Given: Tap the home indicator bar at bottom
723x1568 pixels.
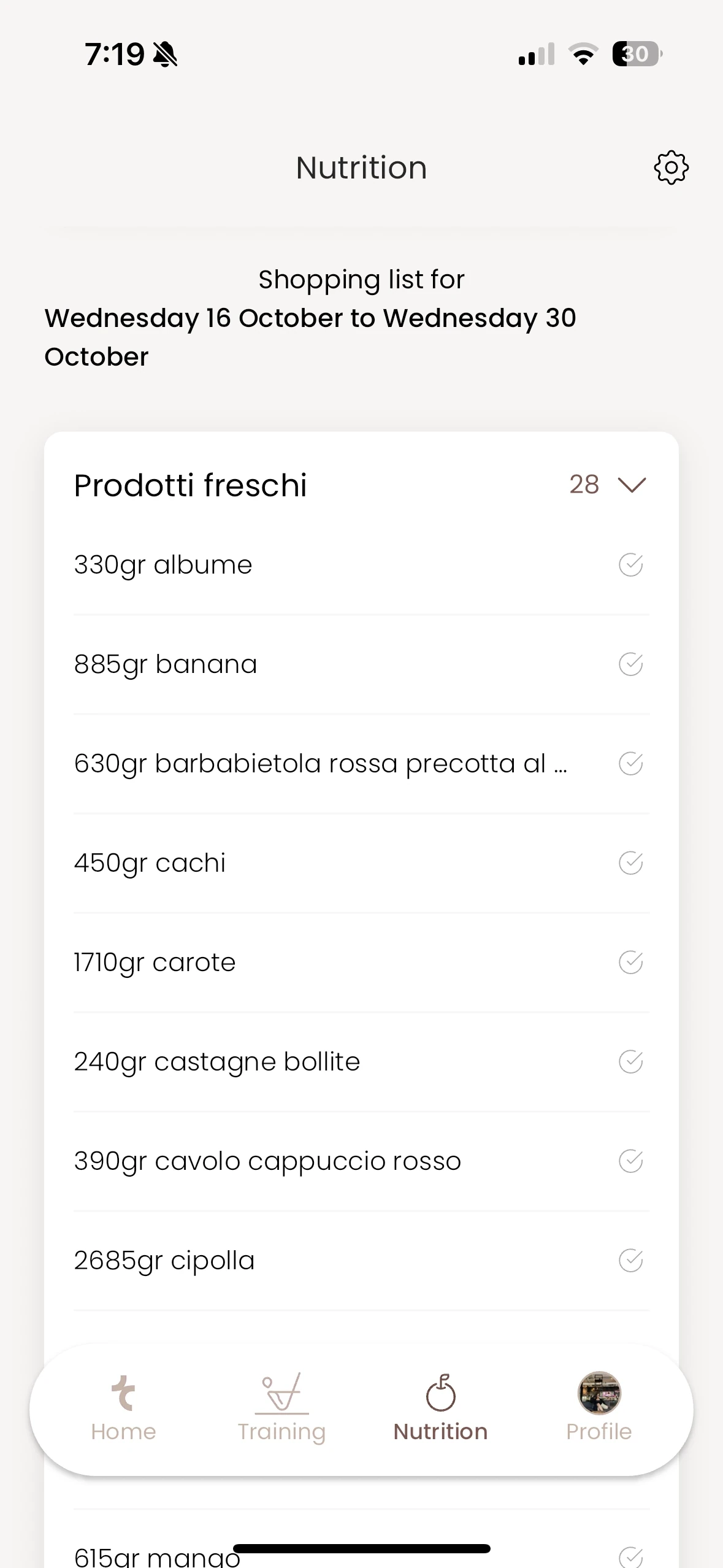Looking at the screenshot, I should 362,1548.
